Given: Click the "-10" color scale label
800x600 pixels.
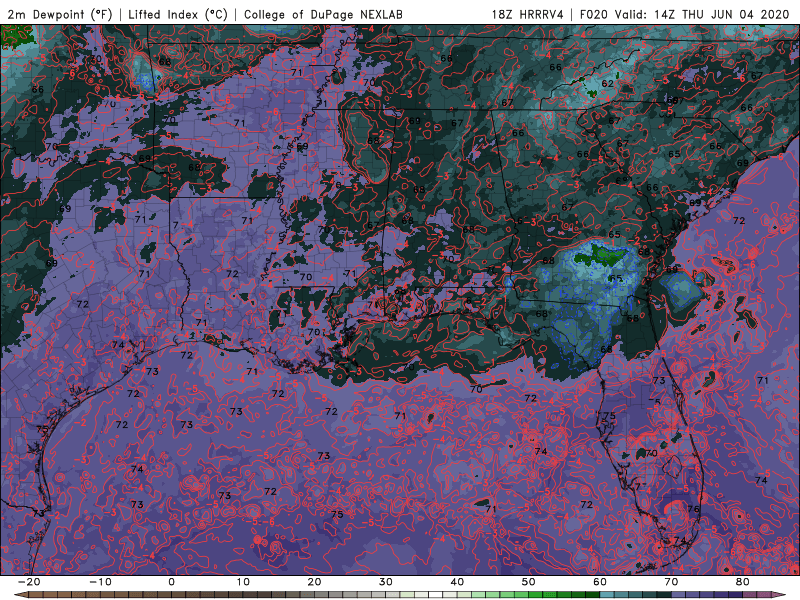Looking at the screenshot, I should coord(100,582).
